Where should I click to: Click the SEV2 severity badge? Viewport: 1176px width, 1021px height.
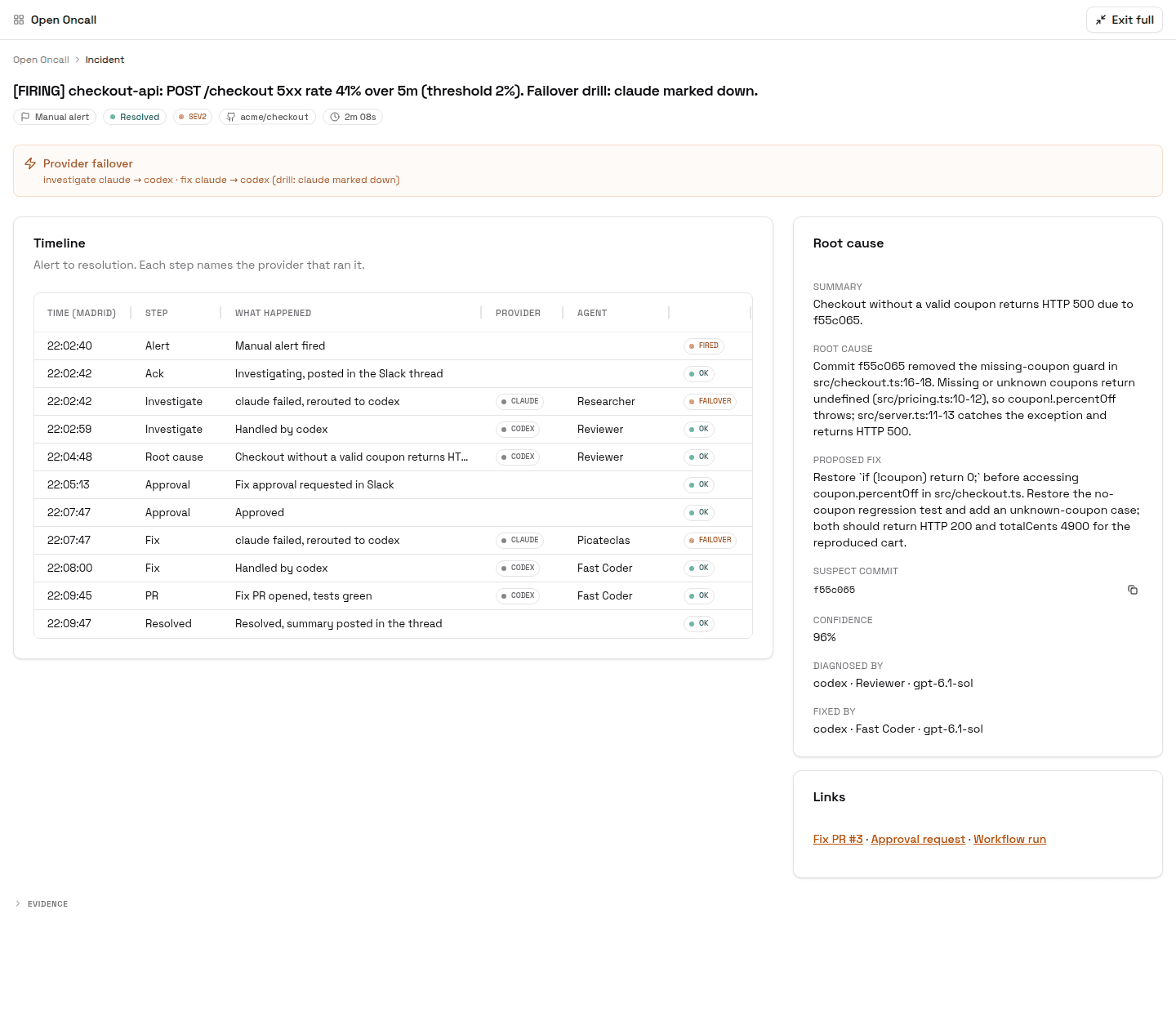[193, 117]
